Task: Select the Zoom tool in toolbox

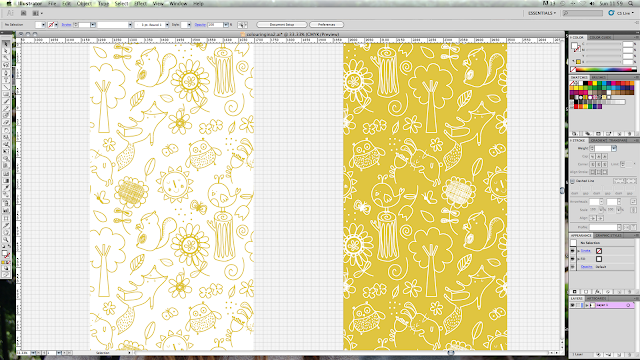Action: click(x=6, y=240)
